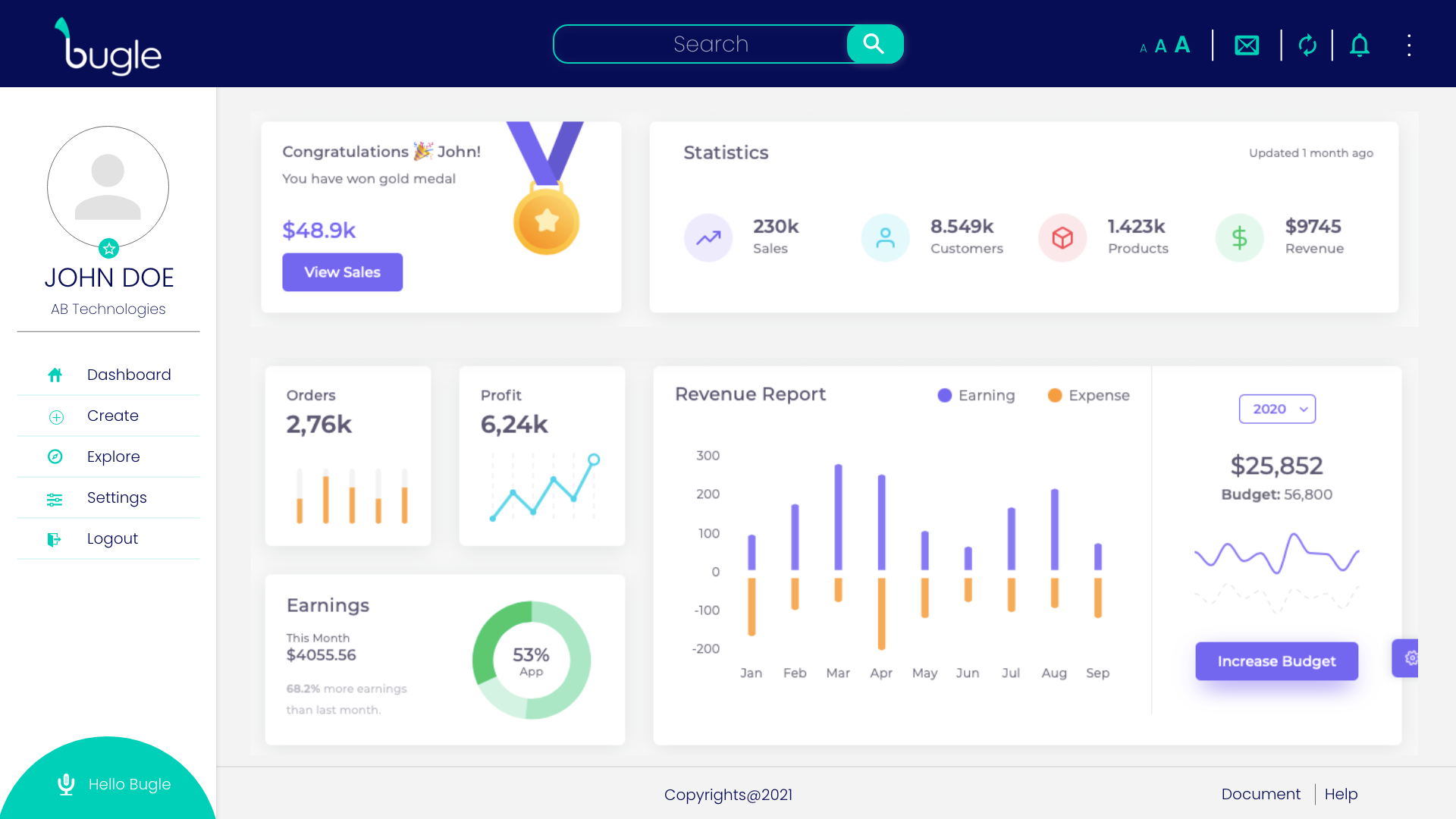The image size is (1456, 819).
Task: Select Explore in the sidebar
Action: tap(113, 457)
